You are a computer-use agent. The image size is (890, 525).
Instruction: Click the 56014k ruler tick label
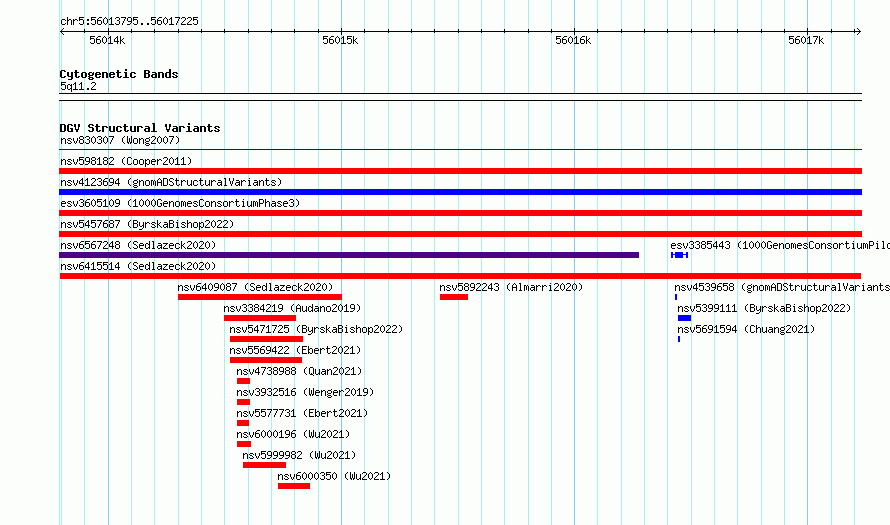[x=107, y=40]
